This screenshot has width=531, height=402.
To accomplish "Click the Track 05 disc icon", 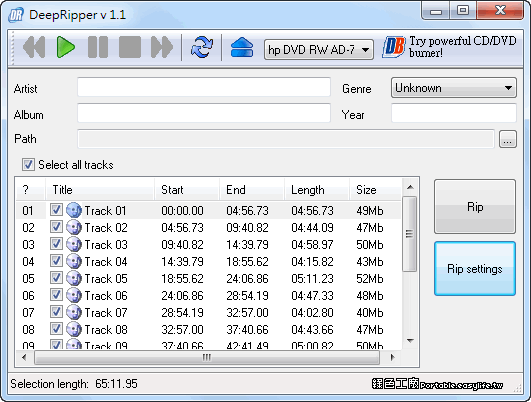I will [x=74, y=278].
